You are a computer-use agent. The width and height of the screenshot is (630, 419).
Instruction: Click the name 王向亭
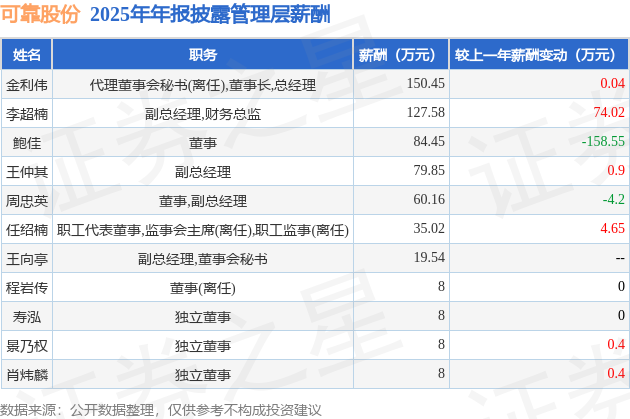coord(27,259)
